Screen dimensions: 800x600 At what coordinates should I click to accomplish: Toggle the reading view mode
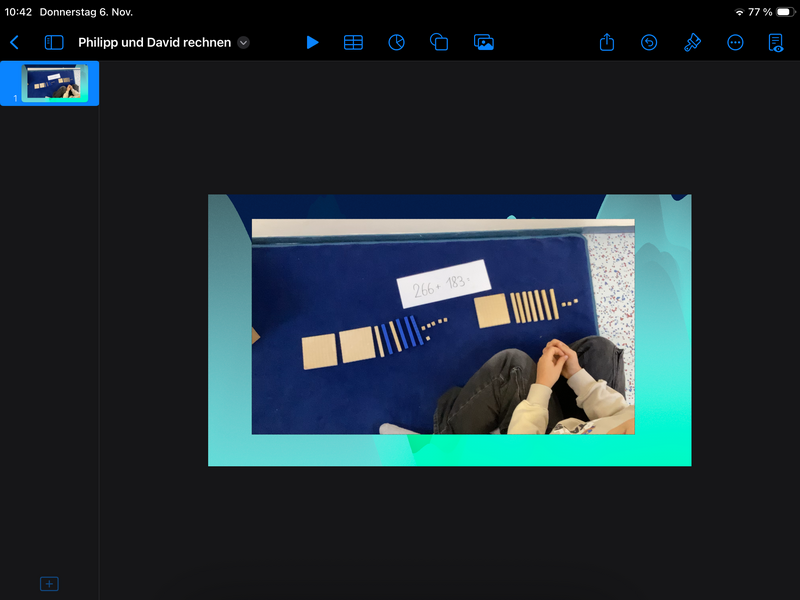(x=776, y=42)
